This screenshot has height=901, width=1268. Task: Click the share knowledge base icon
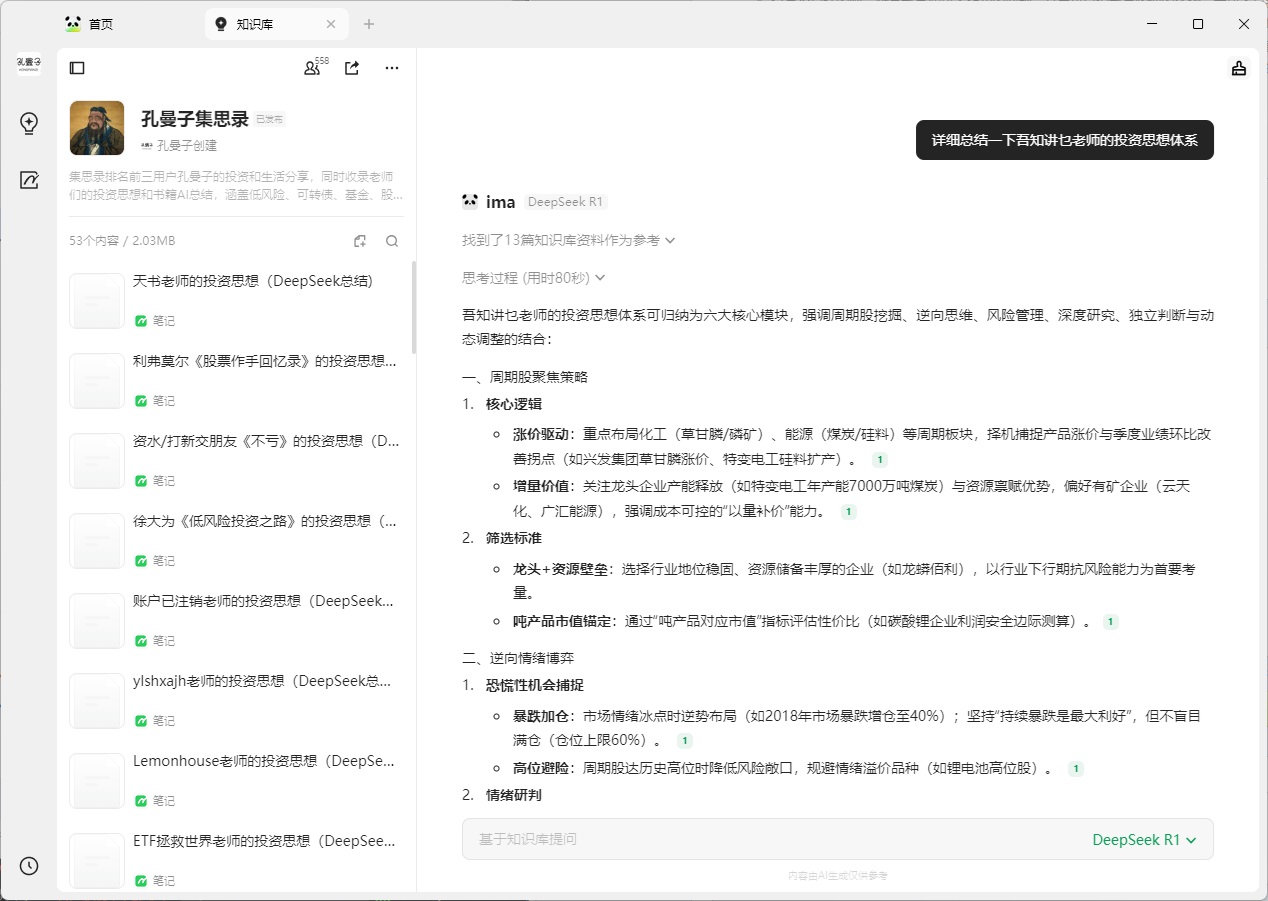point(352,68)
